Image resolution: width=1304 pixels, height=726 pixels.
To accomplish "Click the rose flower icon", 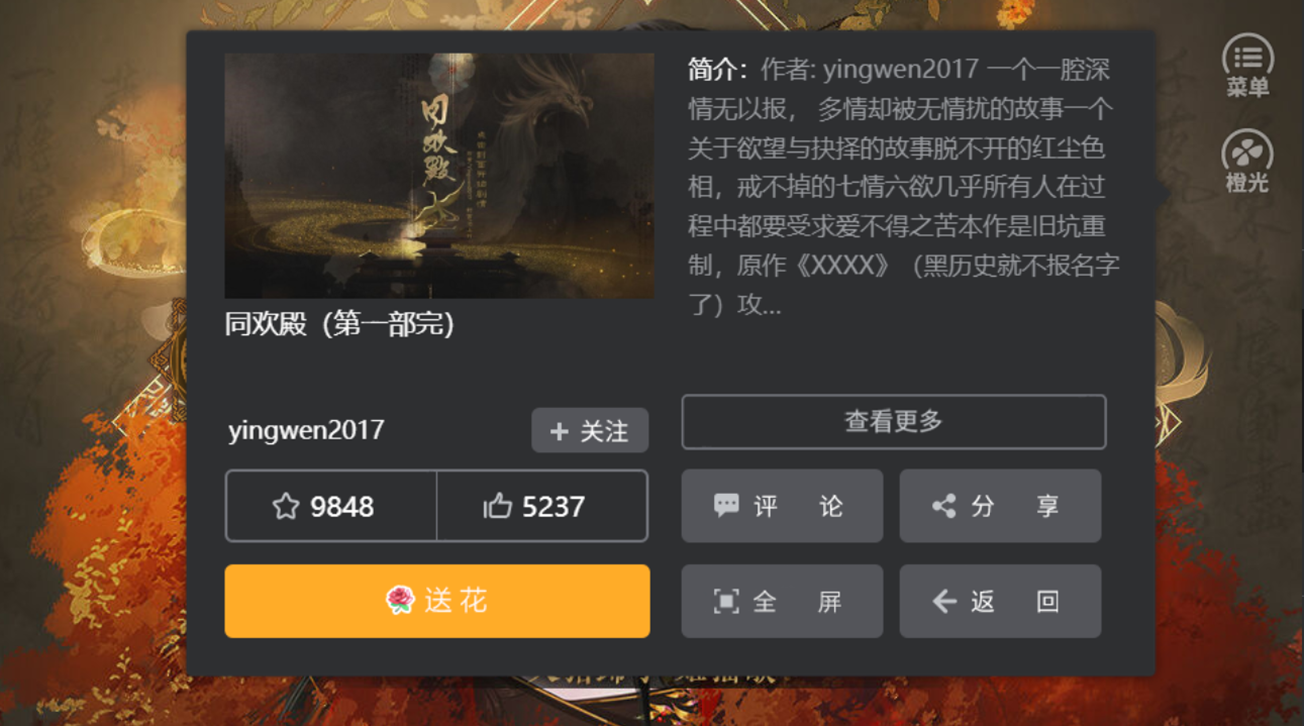I will coord(400,600).
